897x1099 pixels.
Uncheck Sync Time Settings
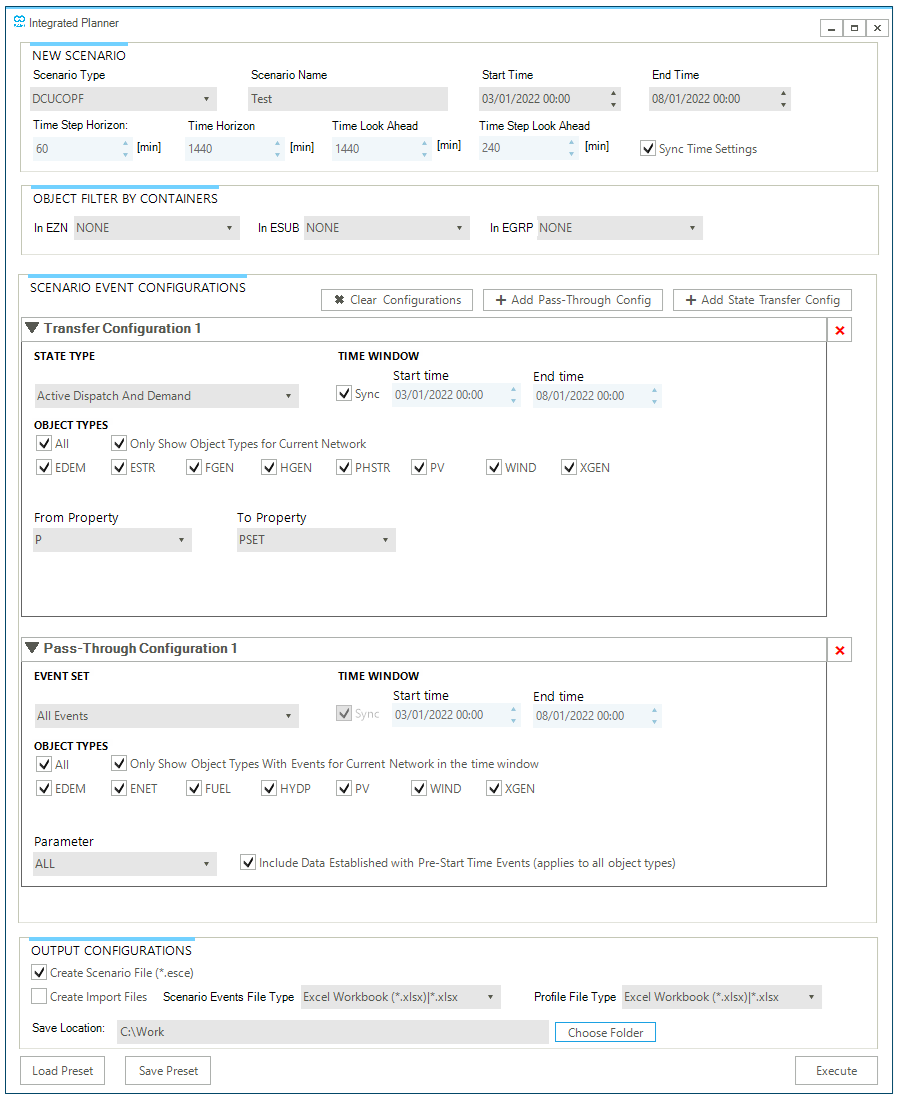[649, 148]
